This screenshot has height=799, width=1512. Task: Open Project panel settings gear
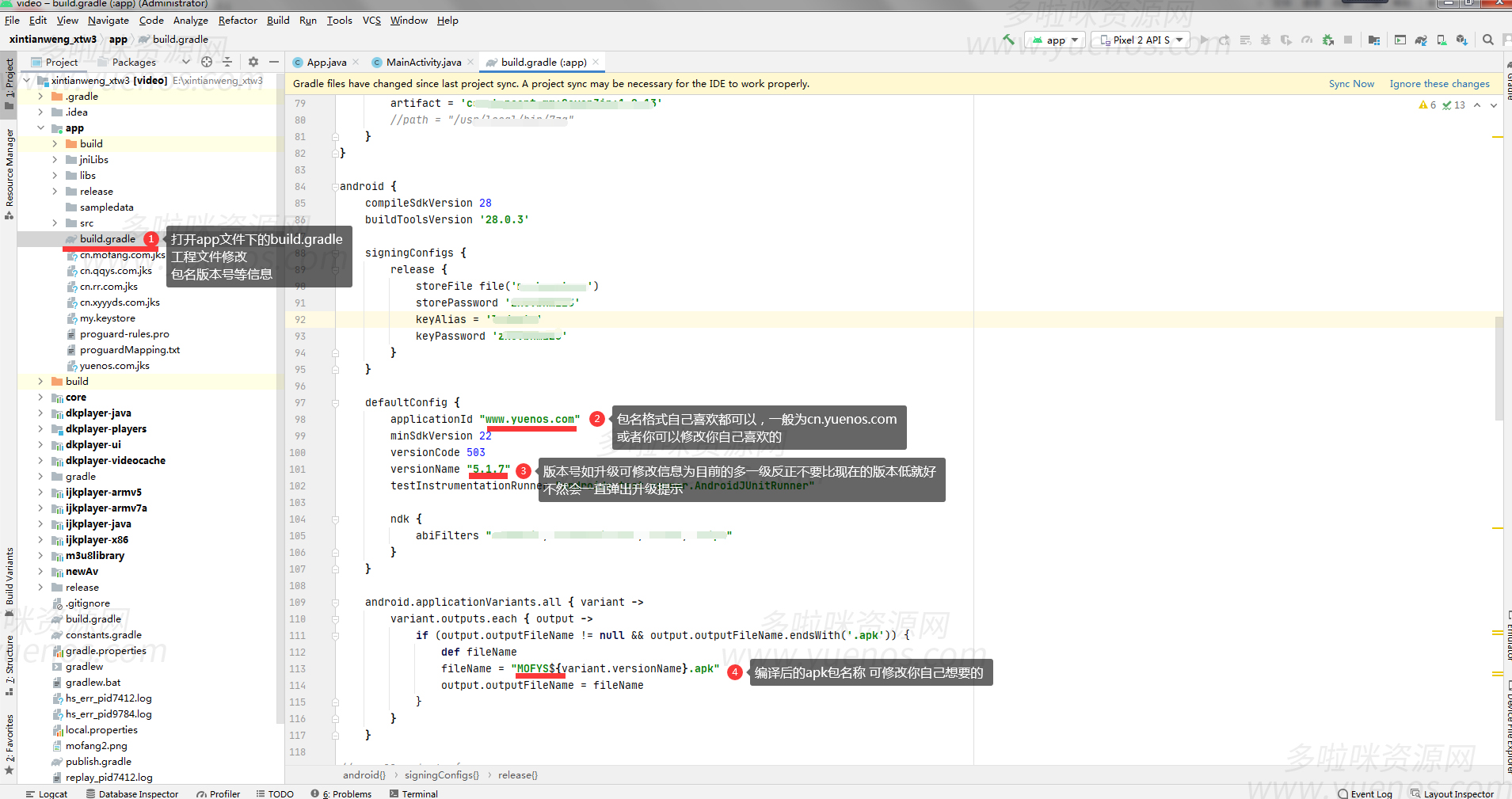coord(253,62)
